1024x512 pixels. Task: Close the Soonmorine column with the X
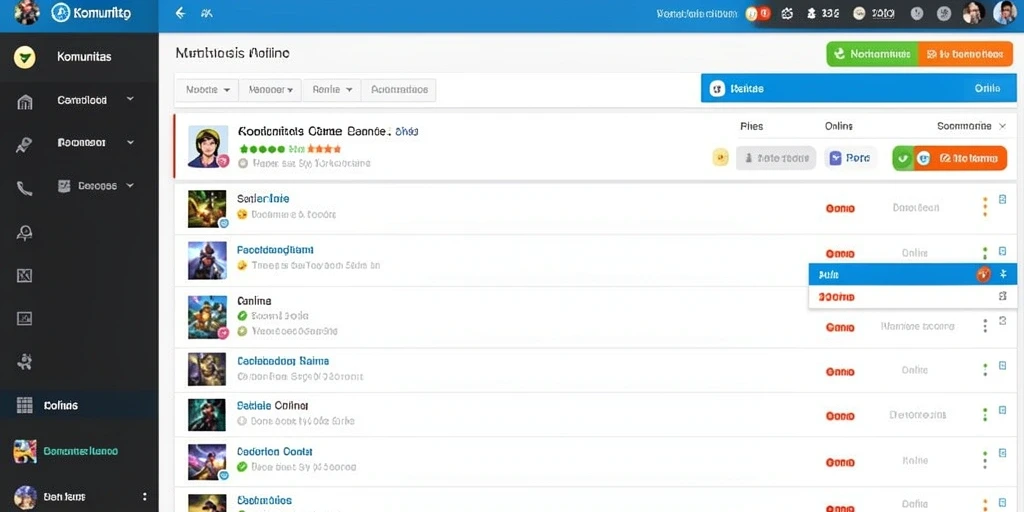coord(1002,126)
